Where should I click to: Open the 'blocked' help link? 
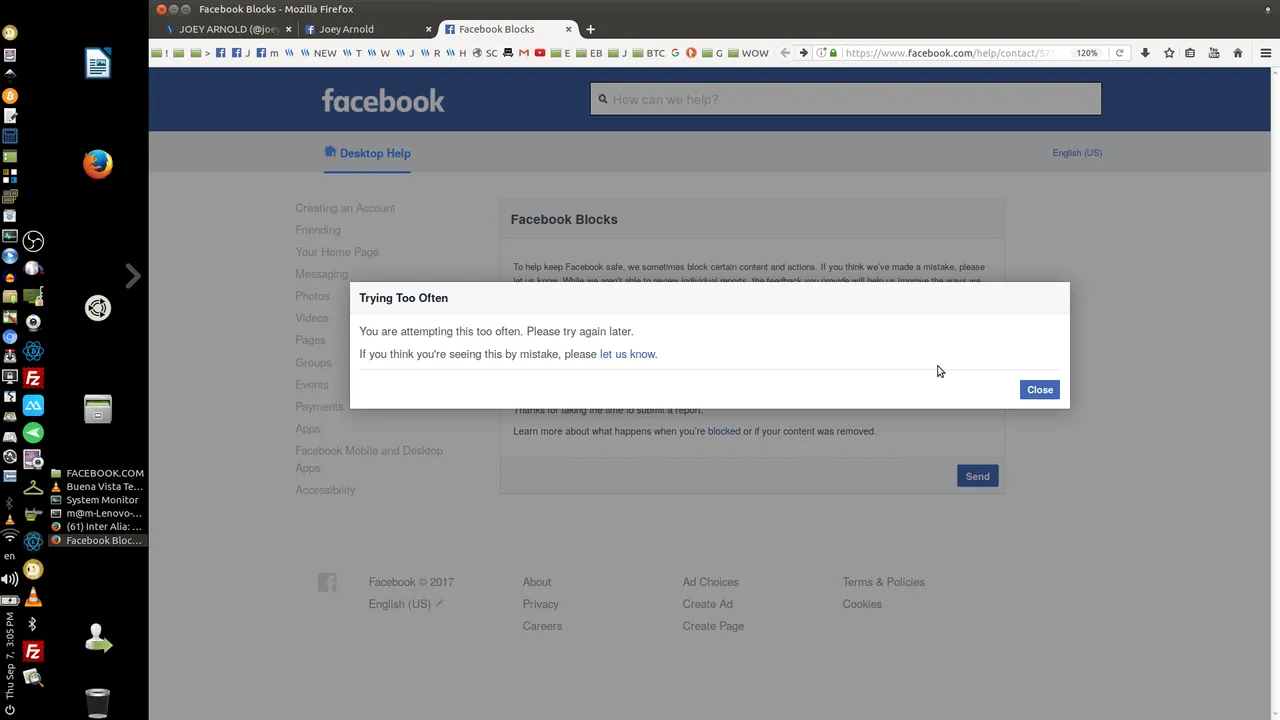(724, 431)
